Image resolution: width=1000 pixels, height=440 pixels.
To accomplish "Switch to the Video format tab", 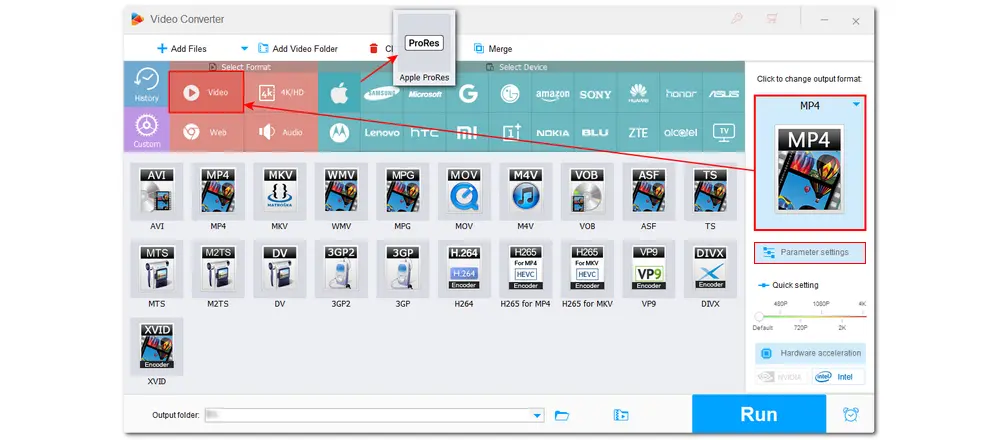I will pyautogui.click(x=207, y=92).
